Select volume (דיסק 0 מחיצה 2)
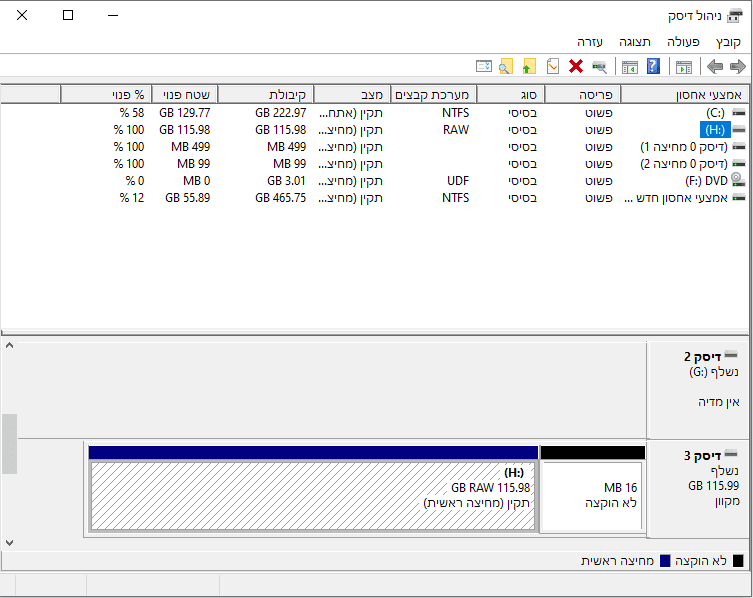Screen dimensions: 753x598 (684, 164)
